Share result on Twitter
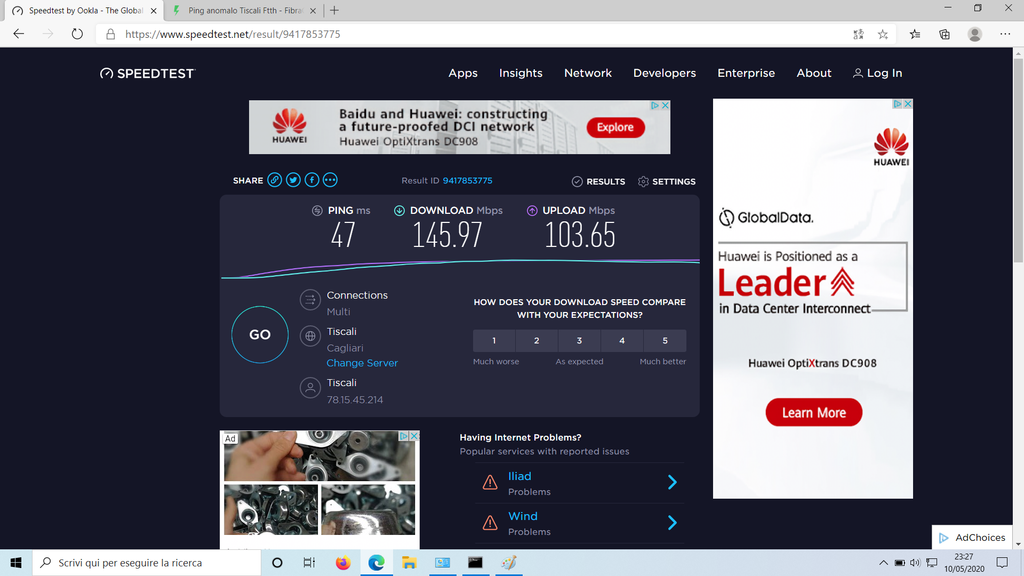The width and height of the screenshot is (1024, 576). click(293, 180)
